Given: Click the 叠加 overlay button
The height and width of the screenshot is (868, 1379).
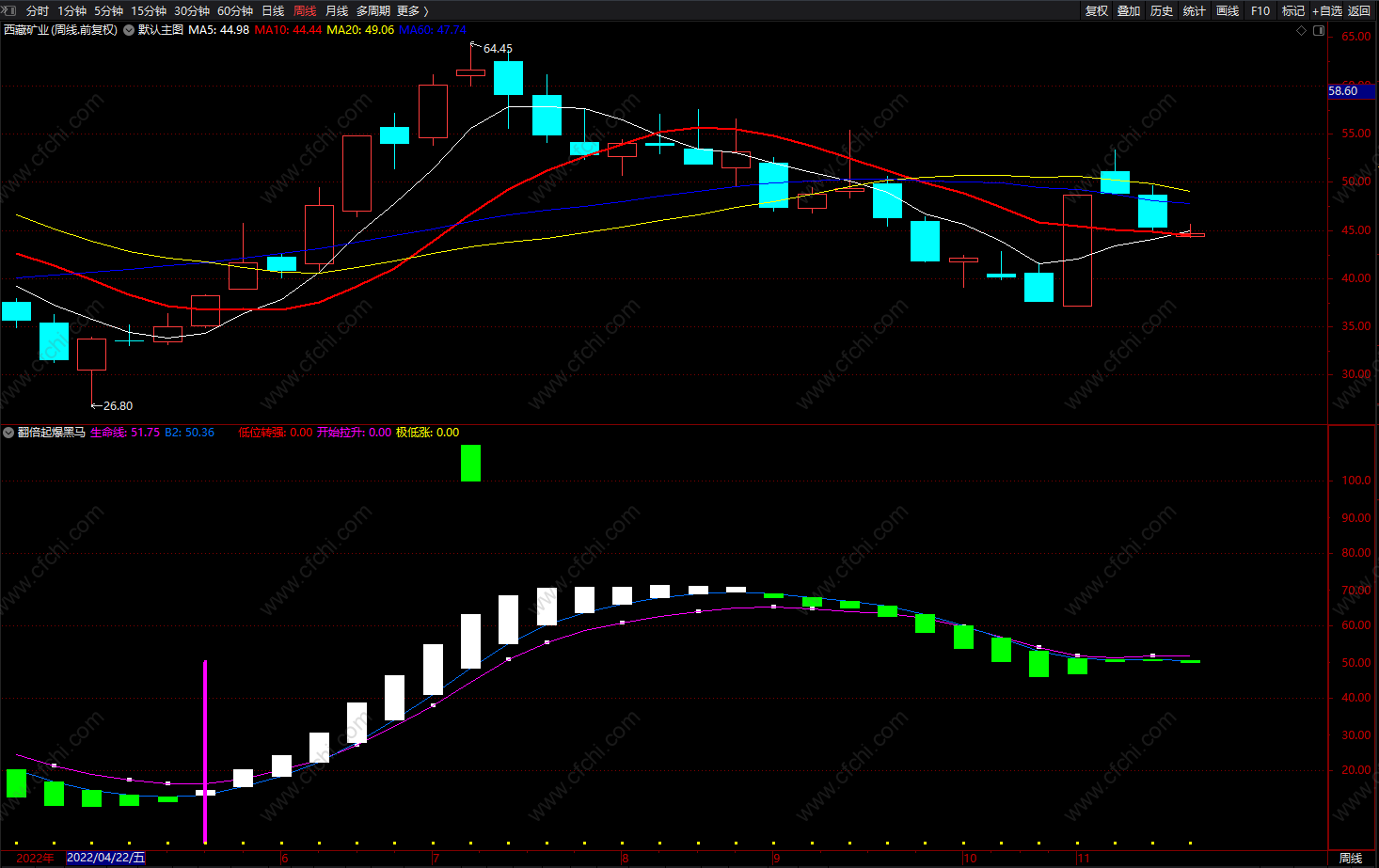Looking at the screenshot, I should click(x=1129, y=11).
